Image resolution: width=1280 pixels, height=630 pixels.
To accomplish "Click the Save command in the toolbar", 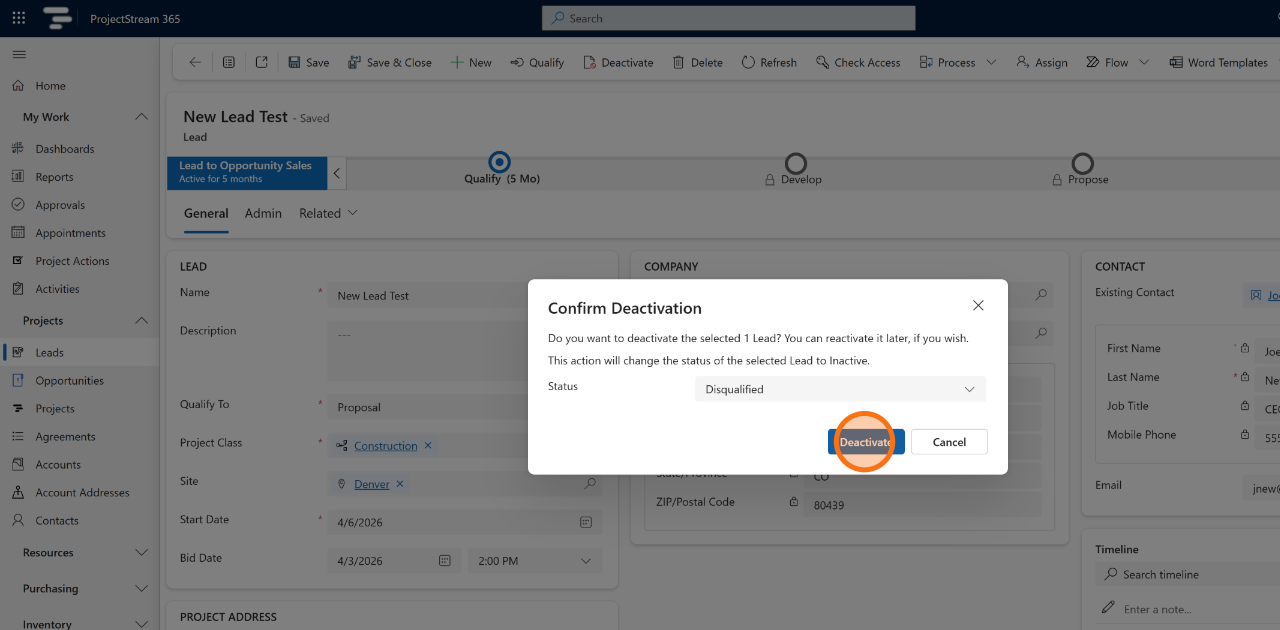I will [x=308, y=62].
